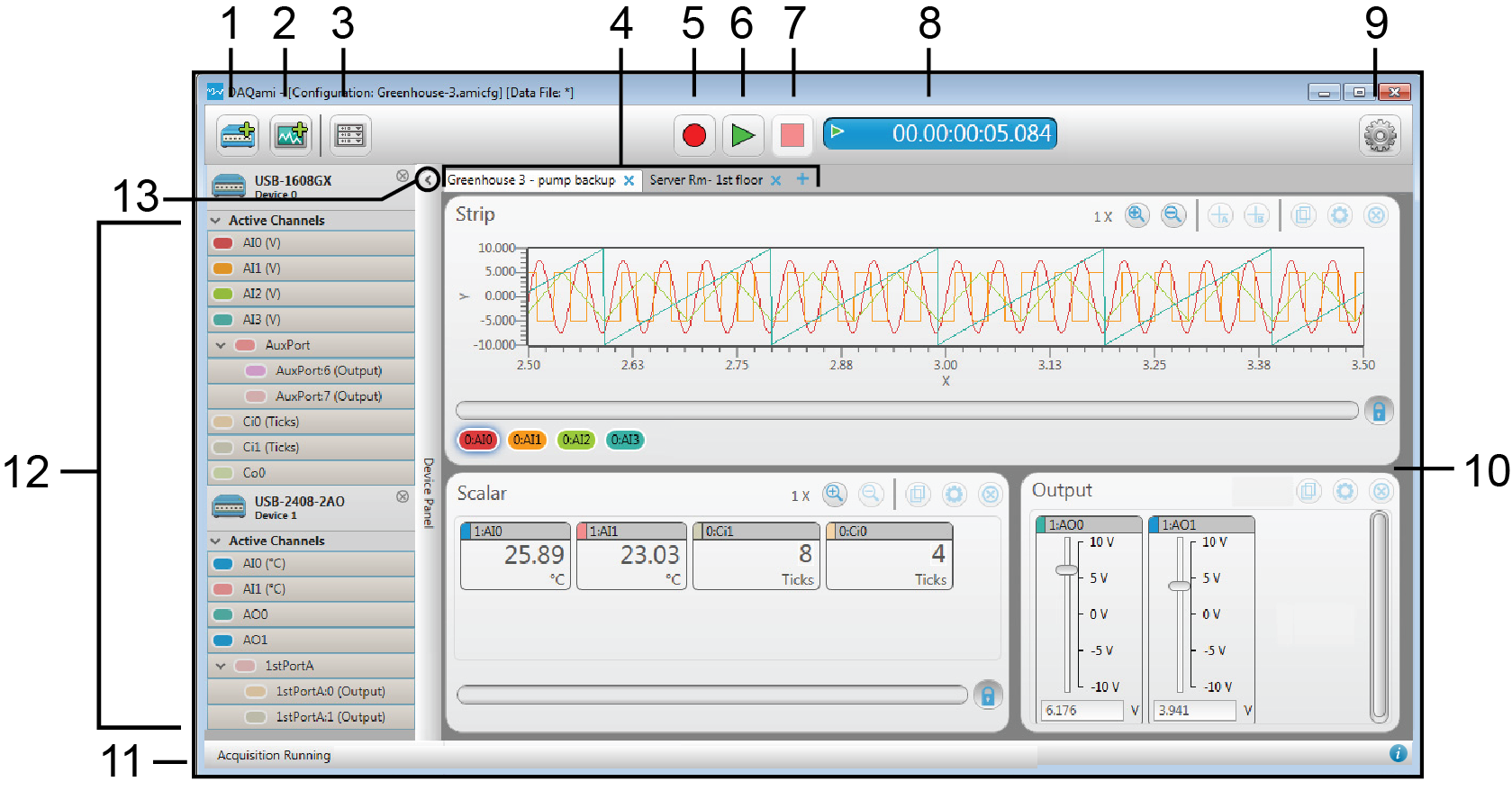Collapse the 1stPortA channel group
The width and height of the screenshot is (1512, 791).
221,666
